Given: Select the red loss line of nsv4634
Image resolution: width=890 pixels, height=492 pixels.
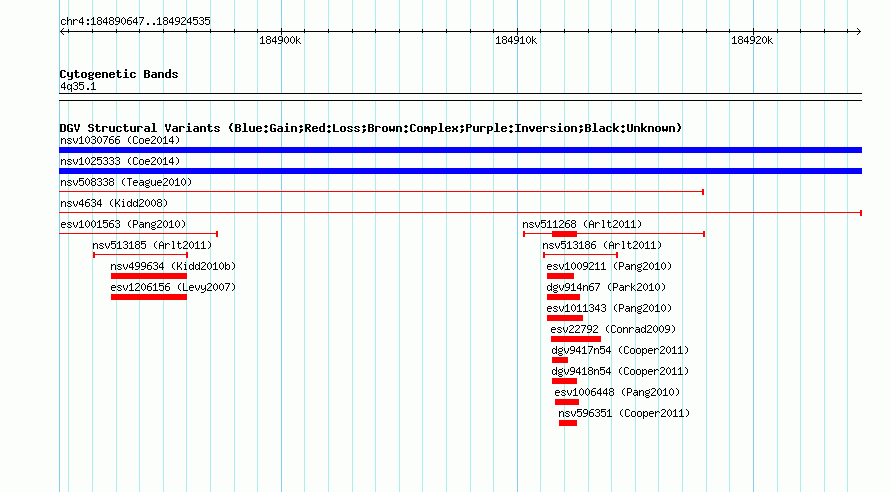Looking at the screenshot, I should (x=460, y=213).
